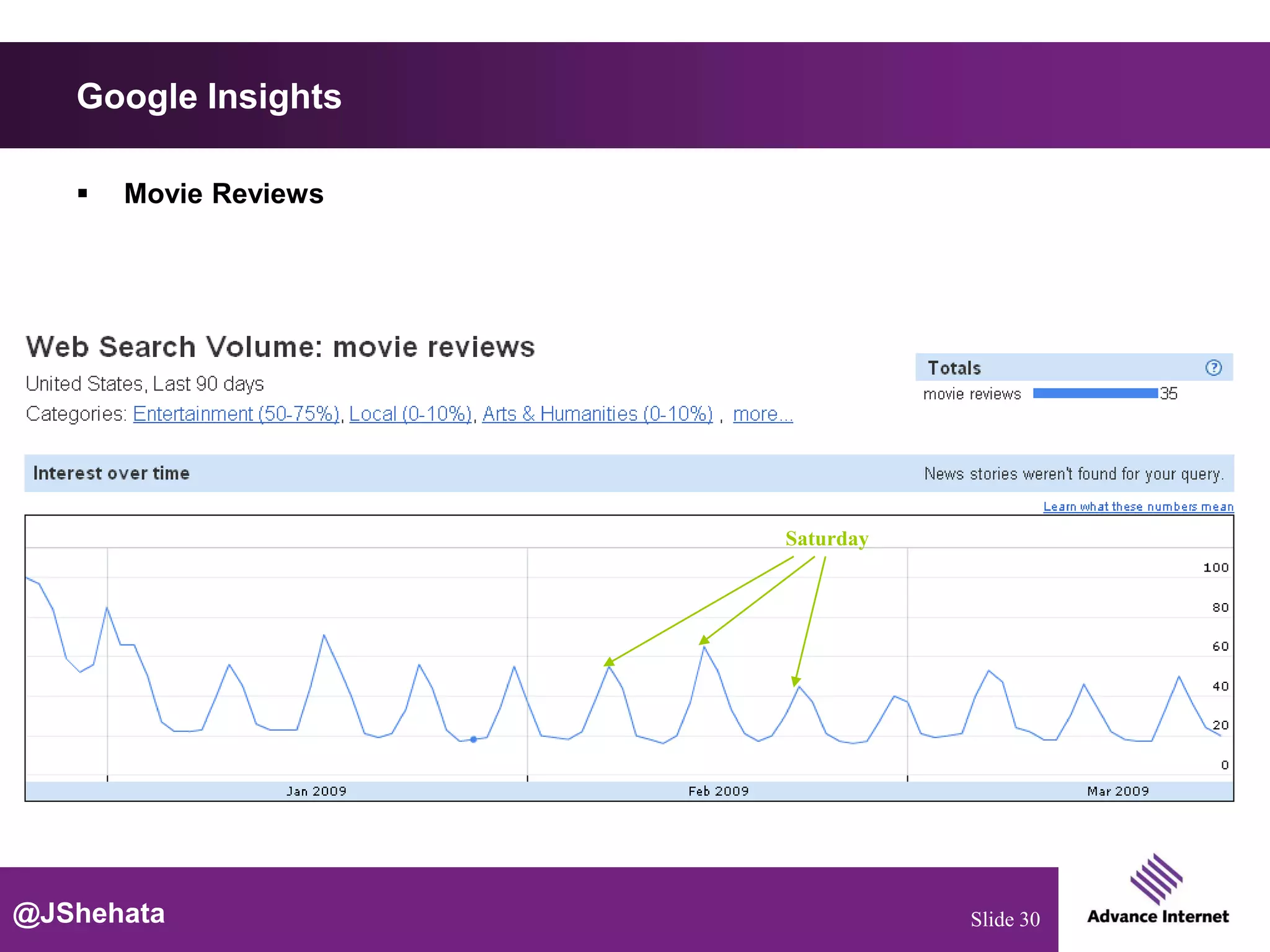Image resolution: width=1270 pixels, height=952 pixels.
Task: Click the 'Jan 2009' axis label
Action: coord(316,791)
